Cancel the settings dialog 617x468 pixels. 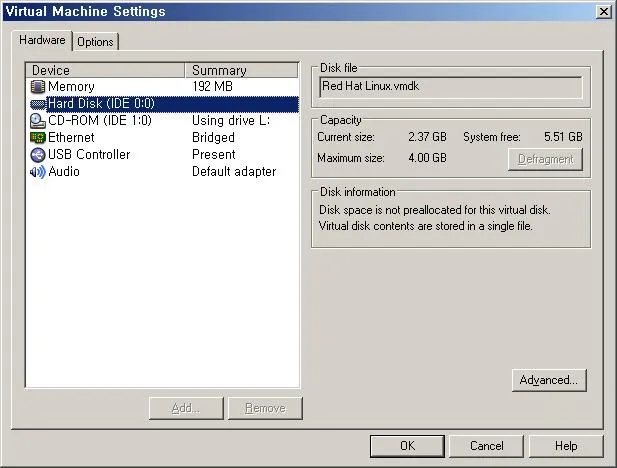coord(486,446)
